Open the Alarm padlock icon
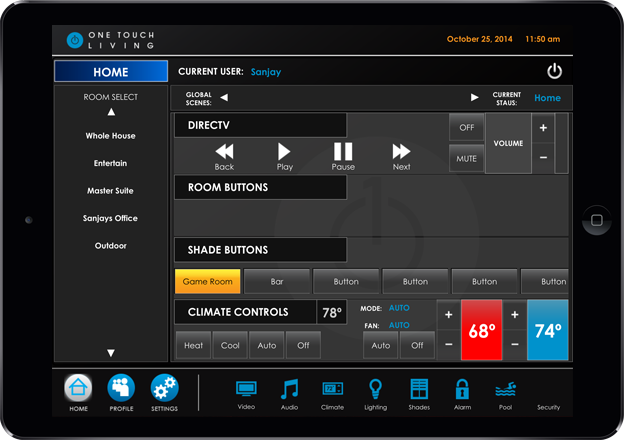The image size is (624, 440). click(462, 389)
